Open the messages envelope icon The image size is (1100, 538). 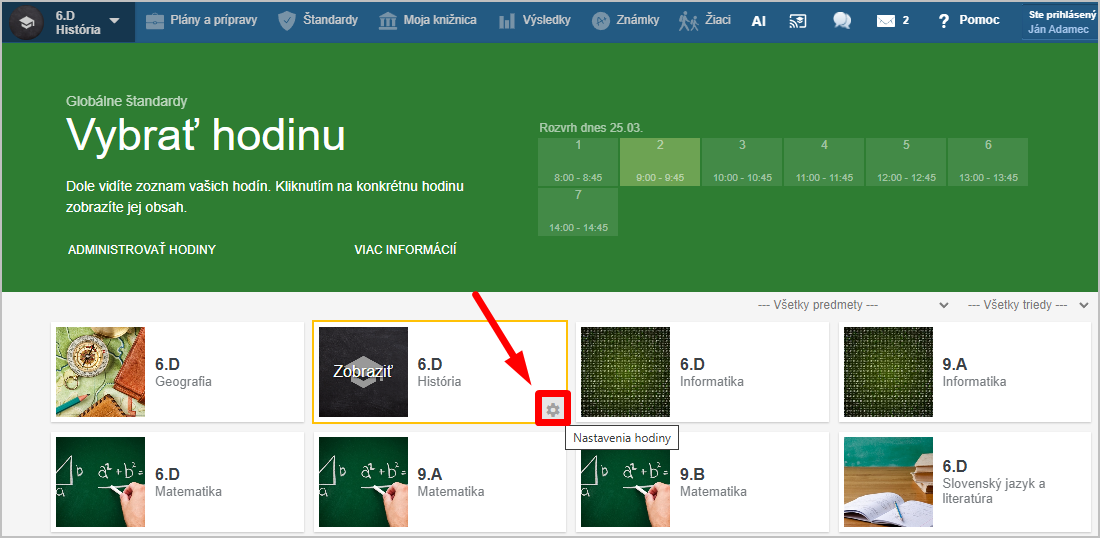point(885,21)
